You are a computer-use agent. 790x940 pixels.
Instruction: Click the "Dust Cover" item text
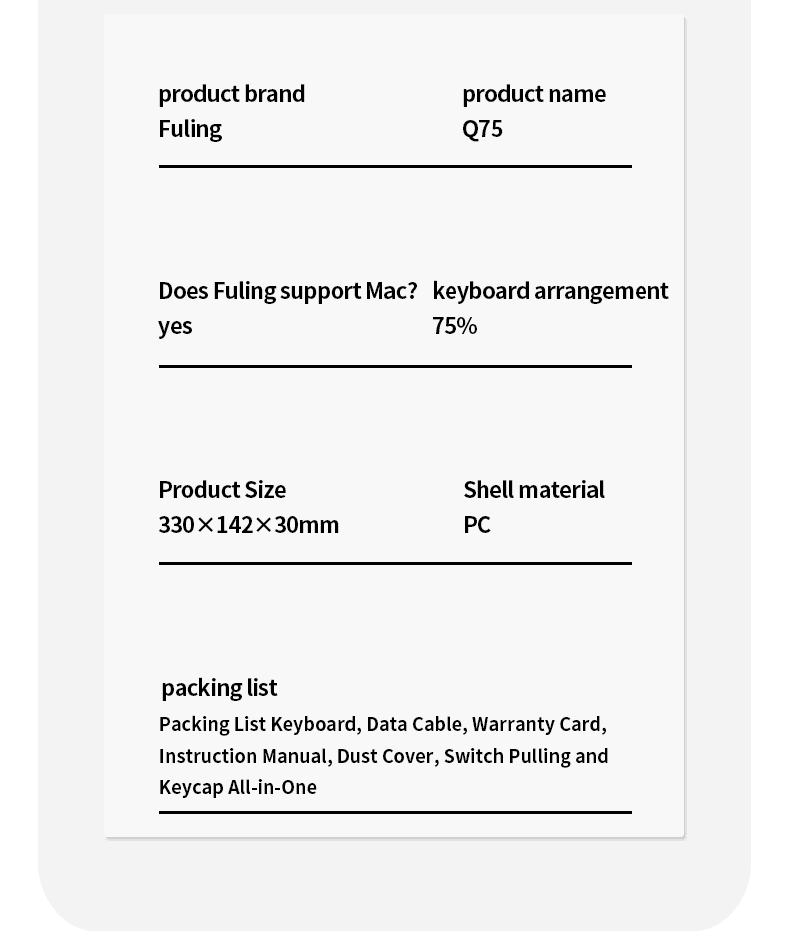click(x=385, y=756)
